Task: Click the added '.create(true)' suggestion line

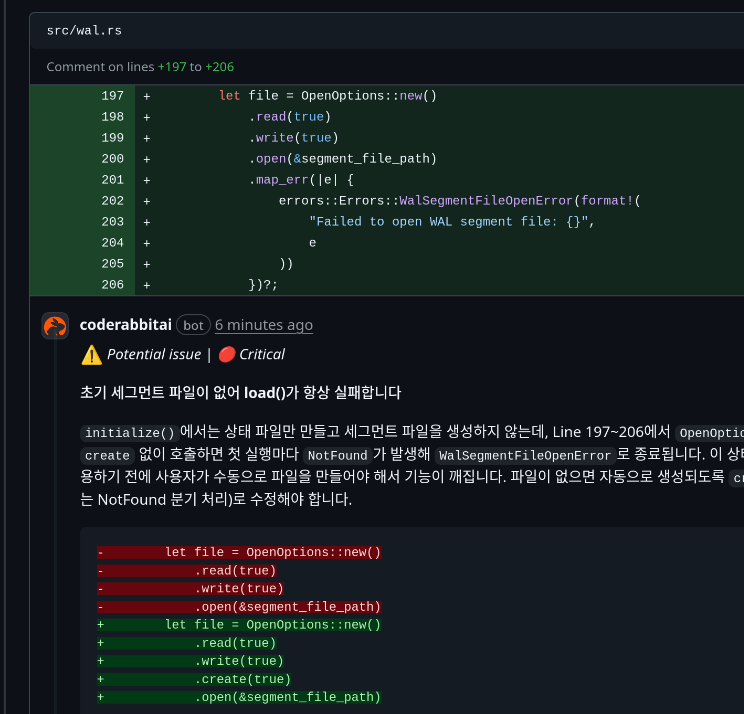Action: [x=242, y=679]
